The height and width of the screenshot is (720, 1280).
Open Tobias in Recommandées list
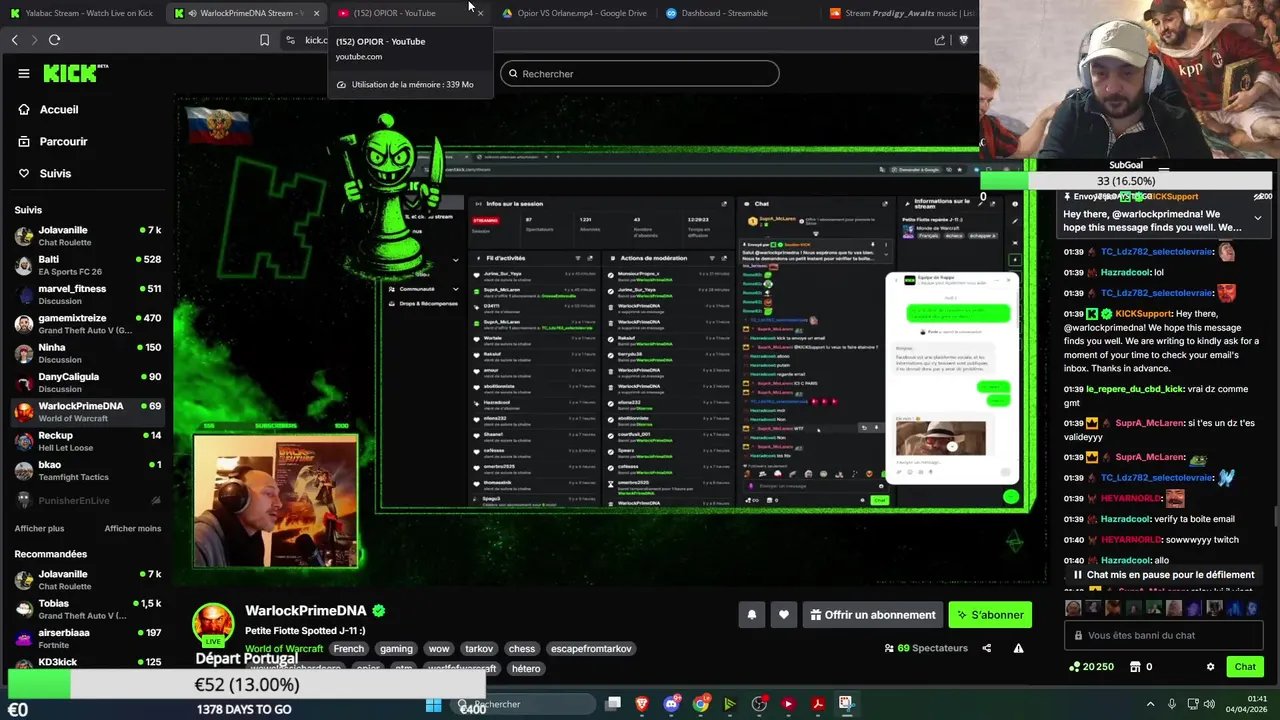click(88, 609)
